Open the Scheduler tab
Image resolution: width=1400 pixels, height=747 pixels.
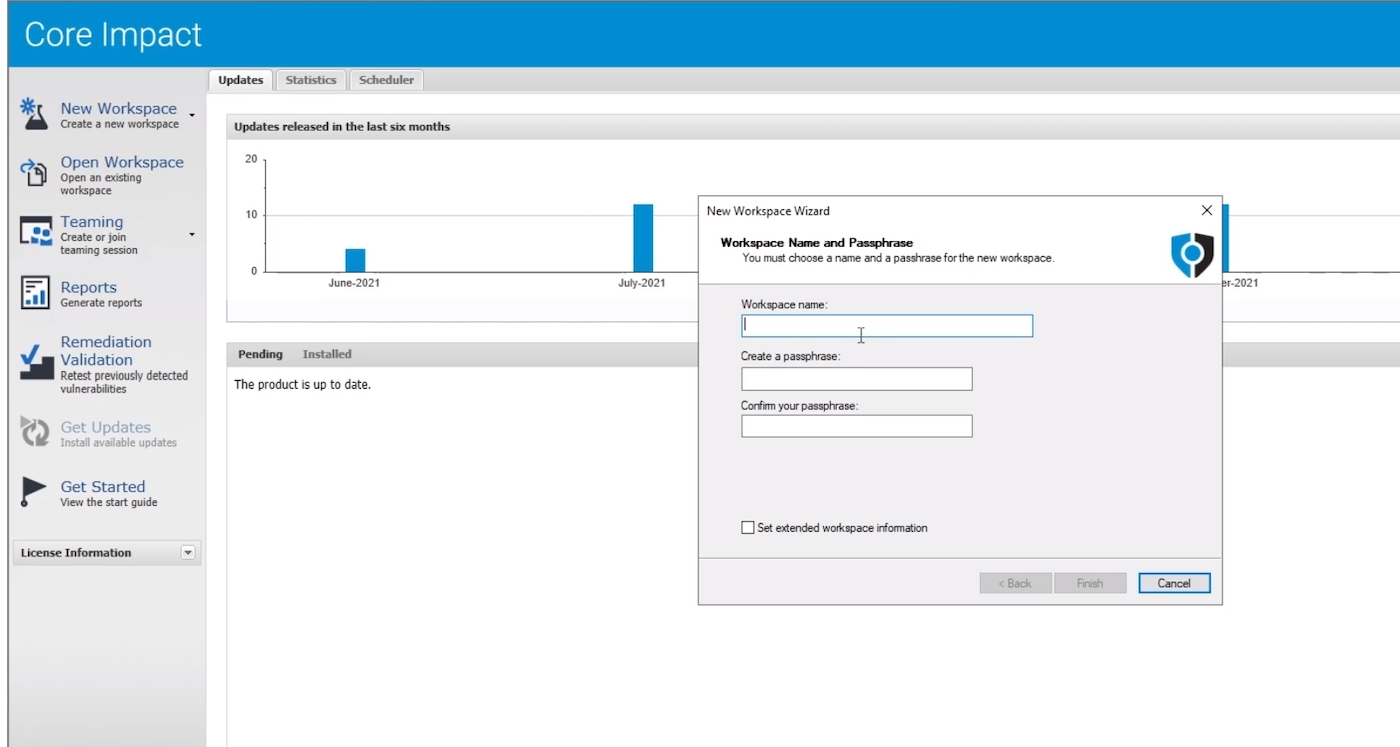point(386,79)
